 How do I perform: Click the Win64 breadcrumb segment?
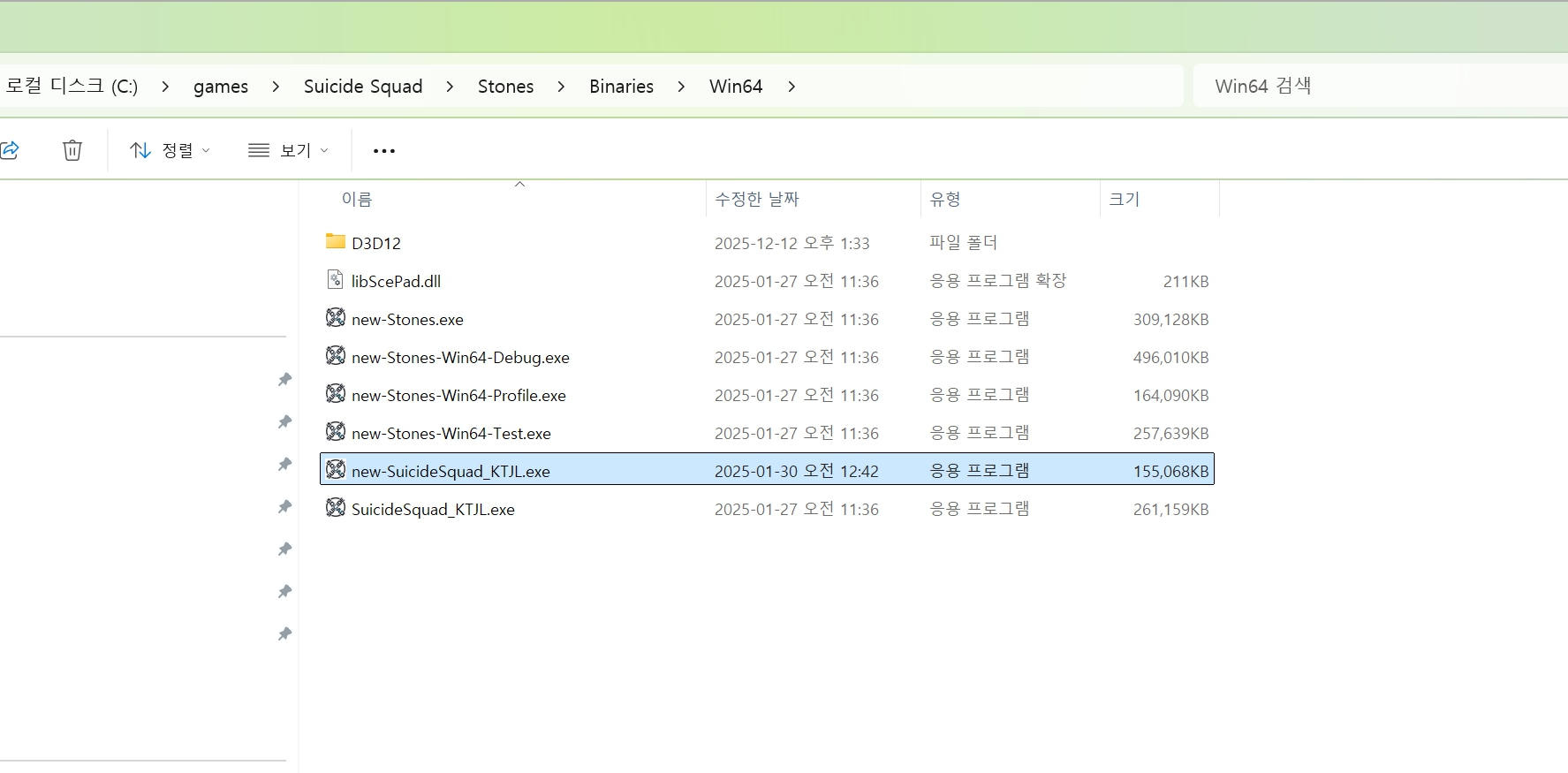click(736, 87)
